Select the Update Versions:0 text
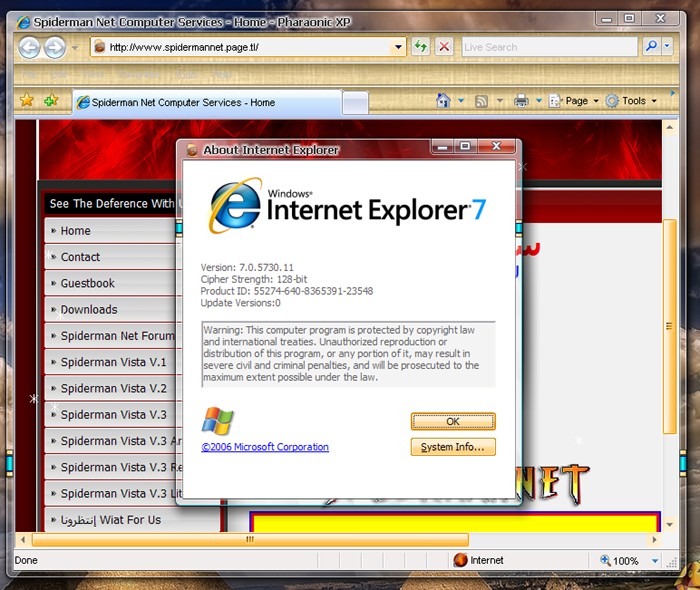 point(240,303)
